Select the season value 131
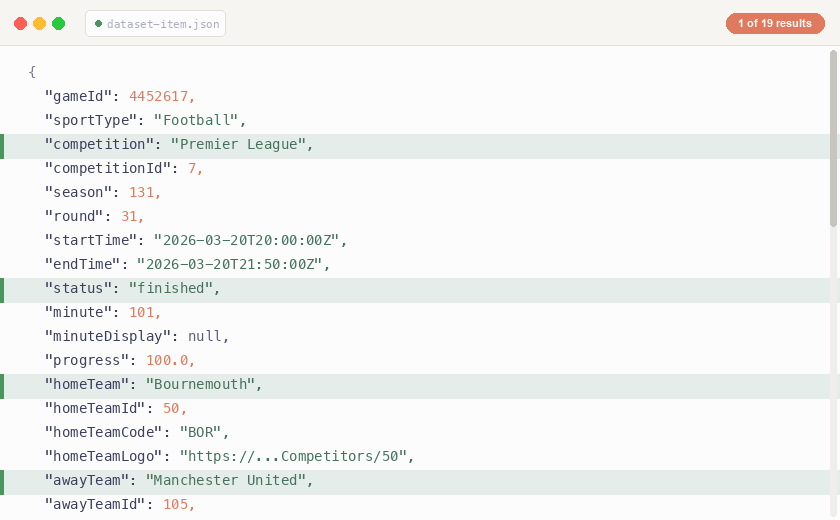The image size is (840, 520). point(141,192)
